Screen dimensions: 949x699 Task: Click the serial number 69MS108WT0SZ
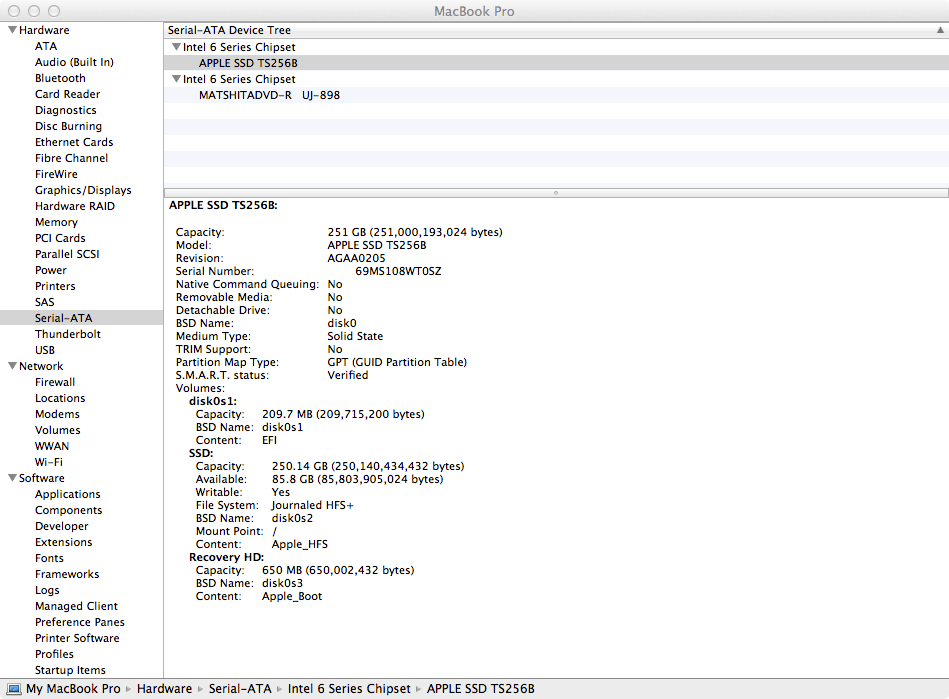pos(398,271)
